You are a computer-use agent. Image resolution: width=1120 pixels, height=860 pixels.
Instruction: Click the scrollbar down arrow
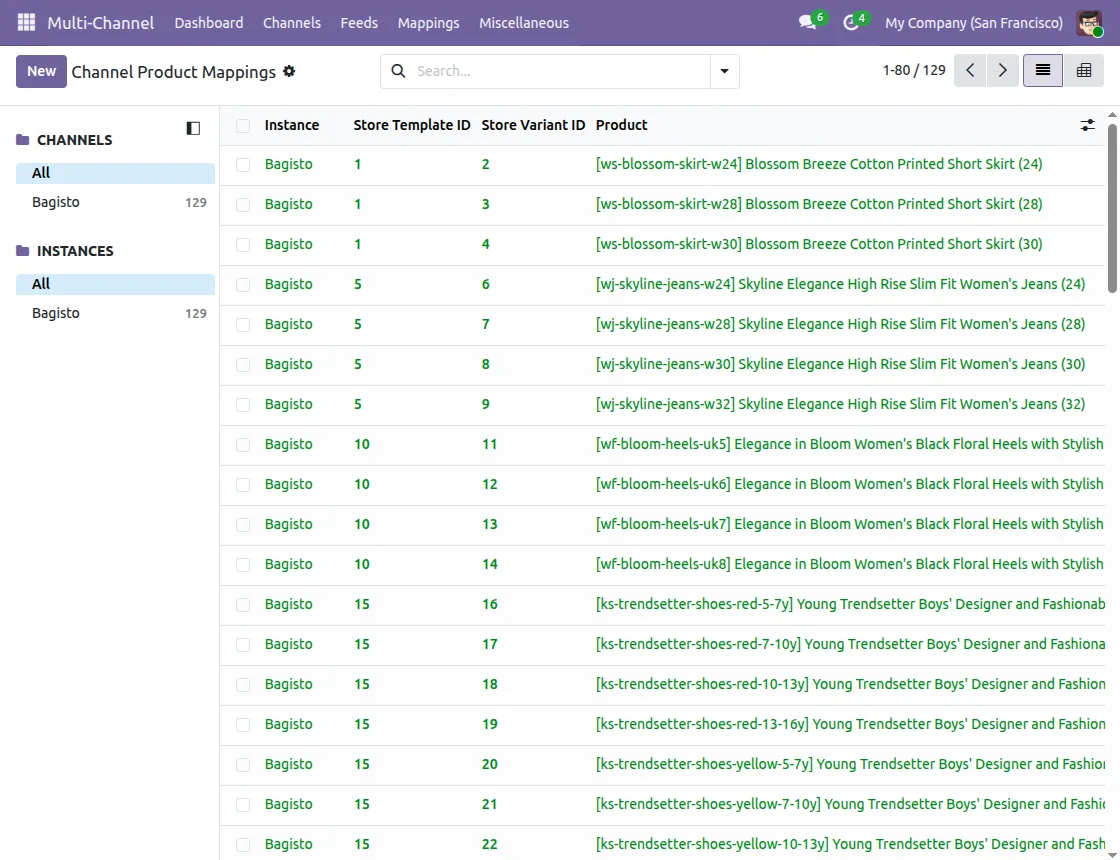(1112, 854)
